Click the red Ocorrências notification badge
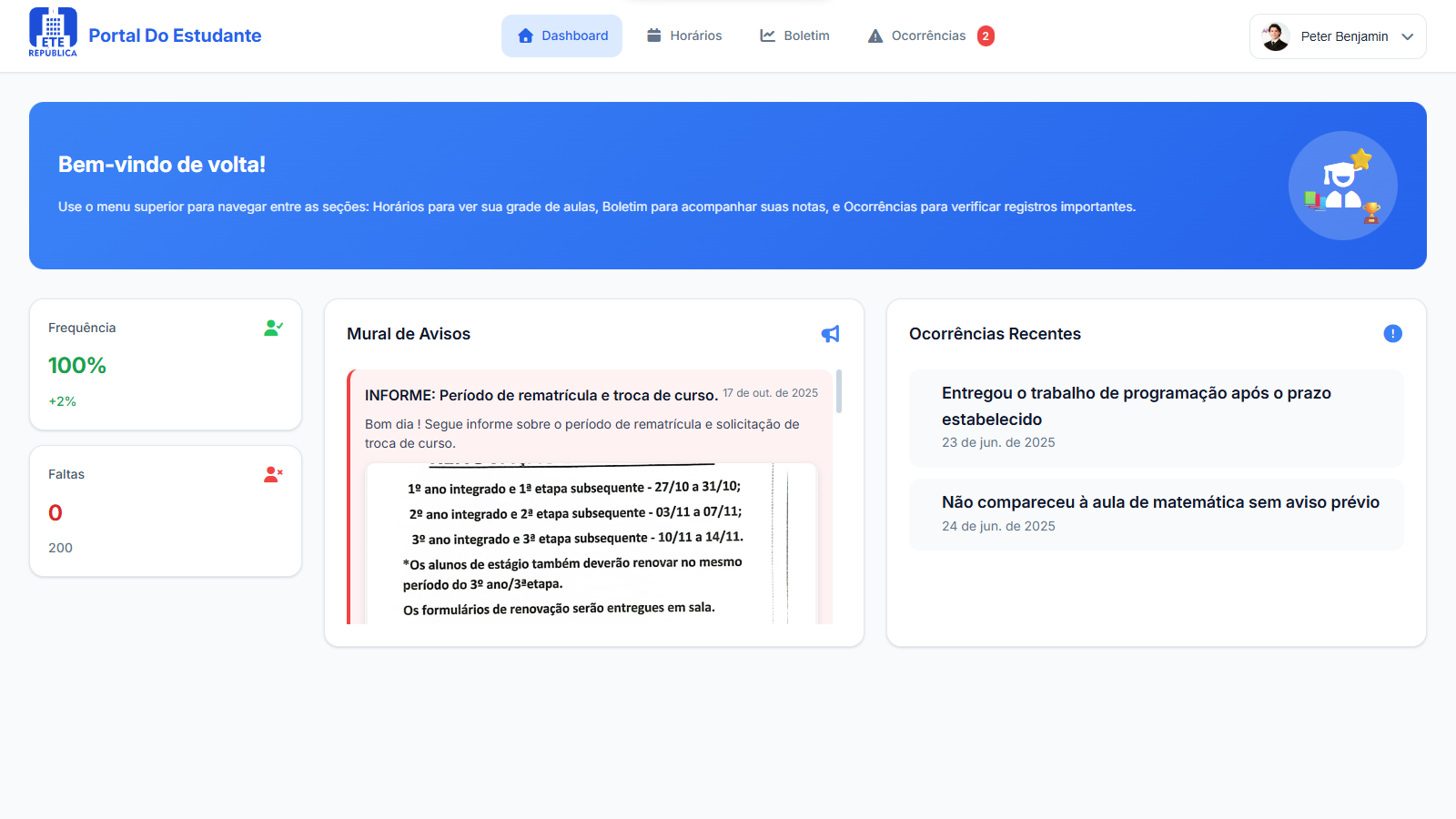Viewport: 1456px width, 819px height. pyautogui.click(x=986, y=36)
